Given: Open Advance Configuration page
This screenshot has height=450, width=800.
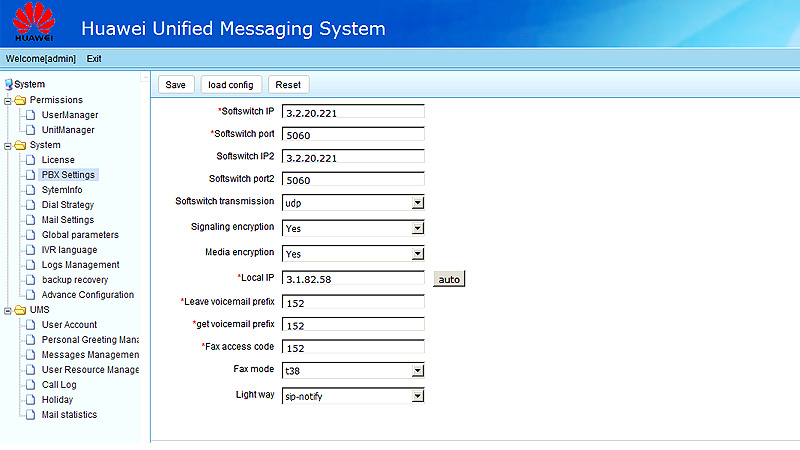Looking at the screenshot, I should (x=88, y=295).
